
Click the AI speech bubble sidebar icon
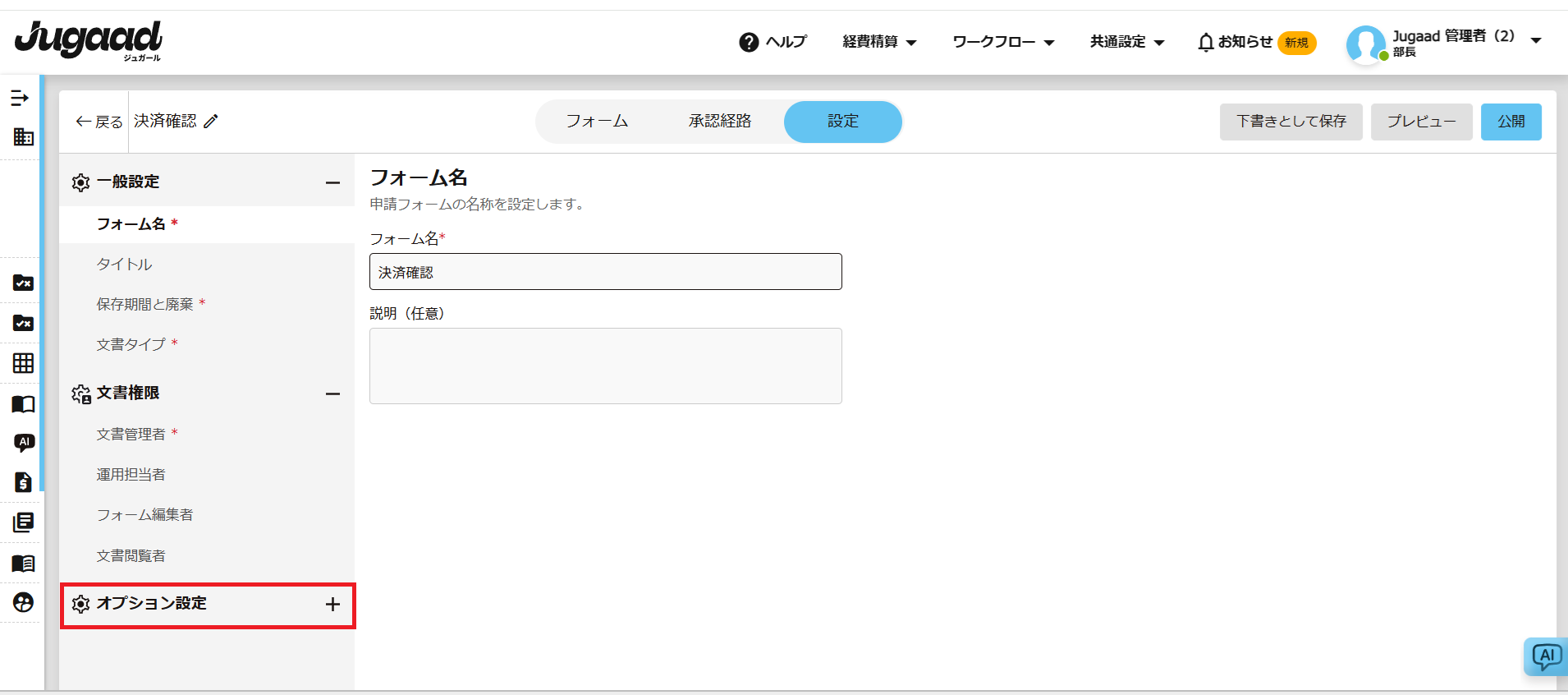pos(24,443)
